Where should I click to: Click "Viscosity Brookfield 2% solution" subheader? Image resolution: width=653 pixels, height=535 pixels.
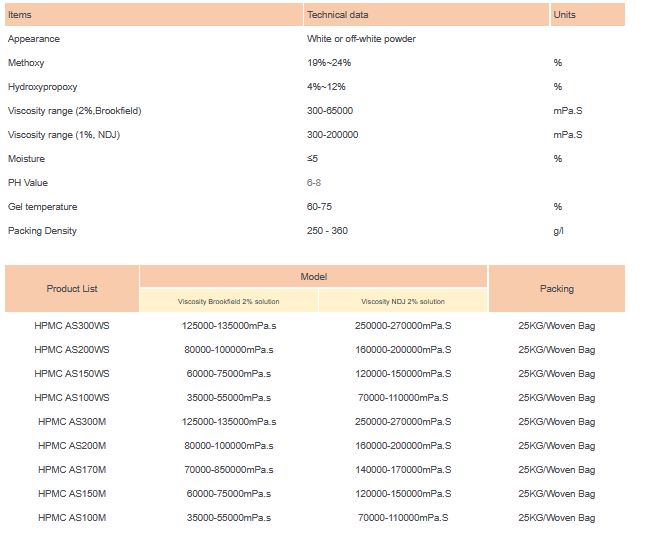click(228, 301)
